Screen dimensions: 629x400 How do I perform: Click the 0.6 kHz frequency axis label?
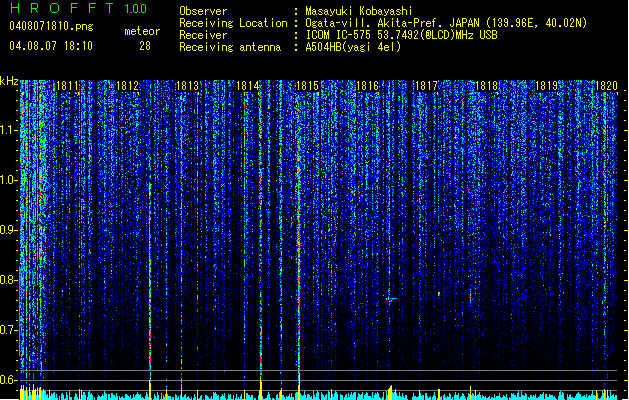(8, 380)
